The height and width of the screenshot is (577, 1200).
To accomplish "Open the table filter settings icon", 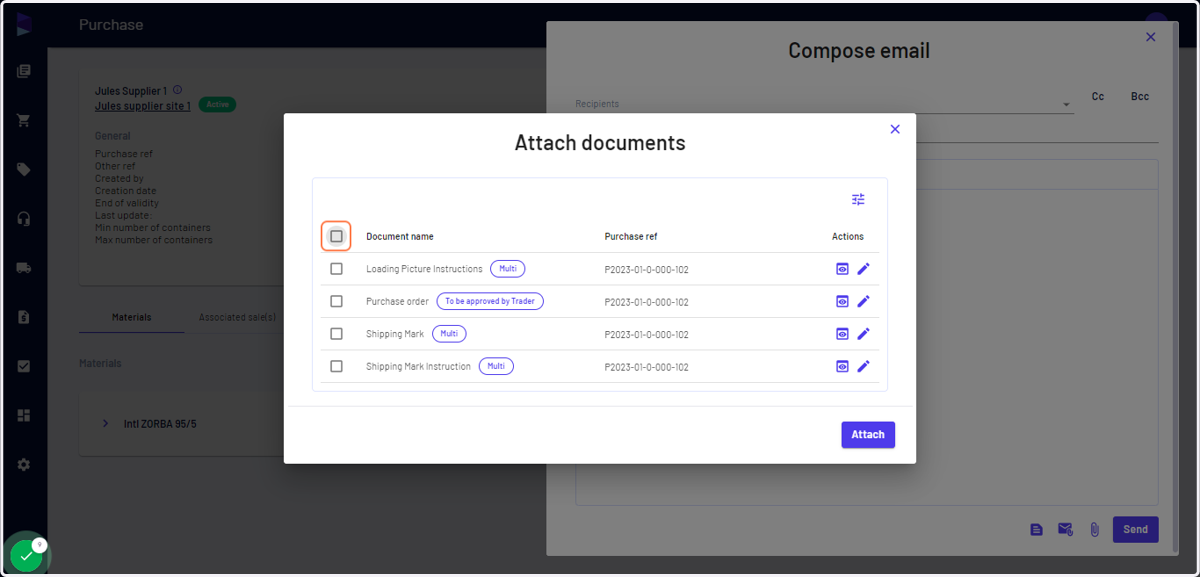I will pyautogui.click(x=858, y=199).
